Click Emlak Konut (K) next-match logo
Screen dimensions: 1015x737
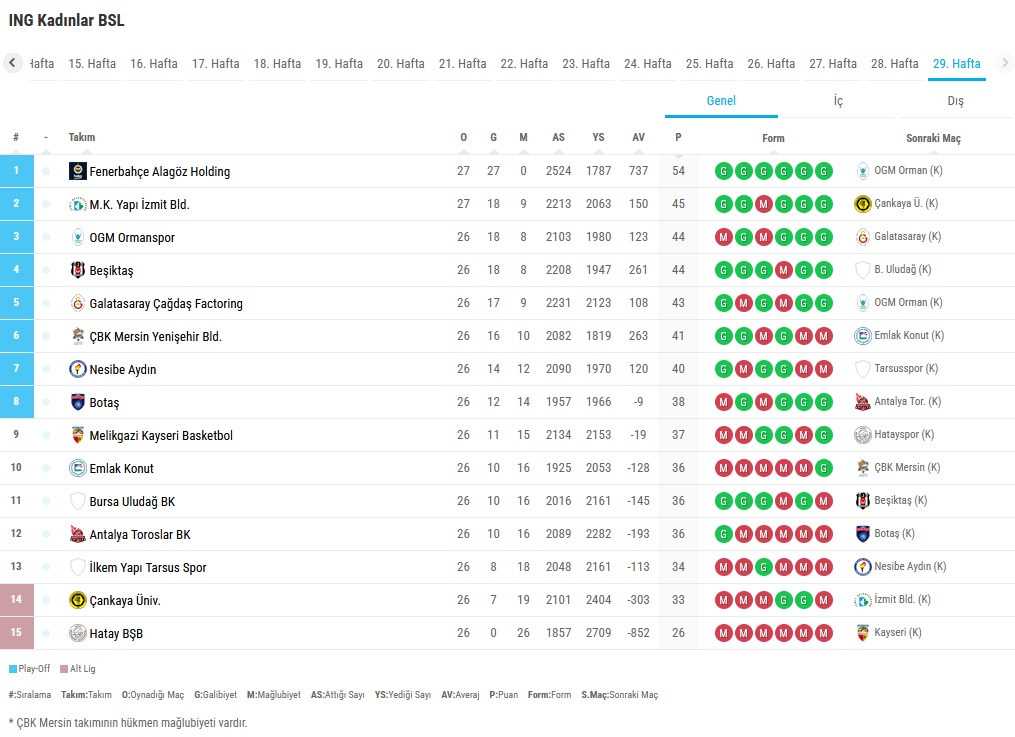(862, 336)
